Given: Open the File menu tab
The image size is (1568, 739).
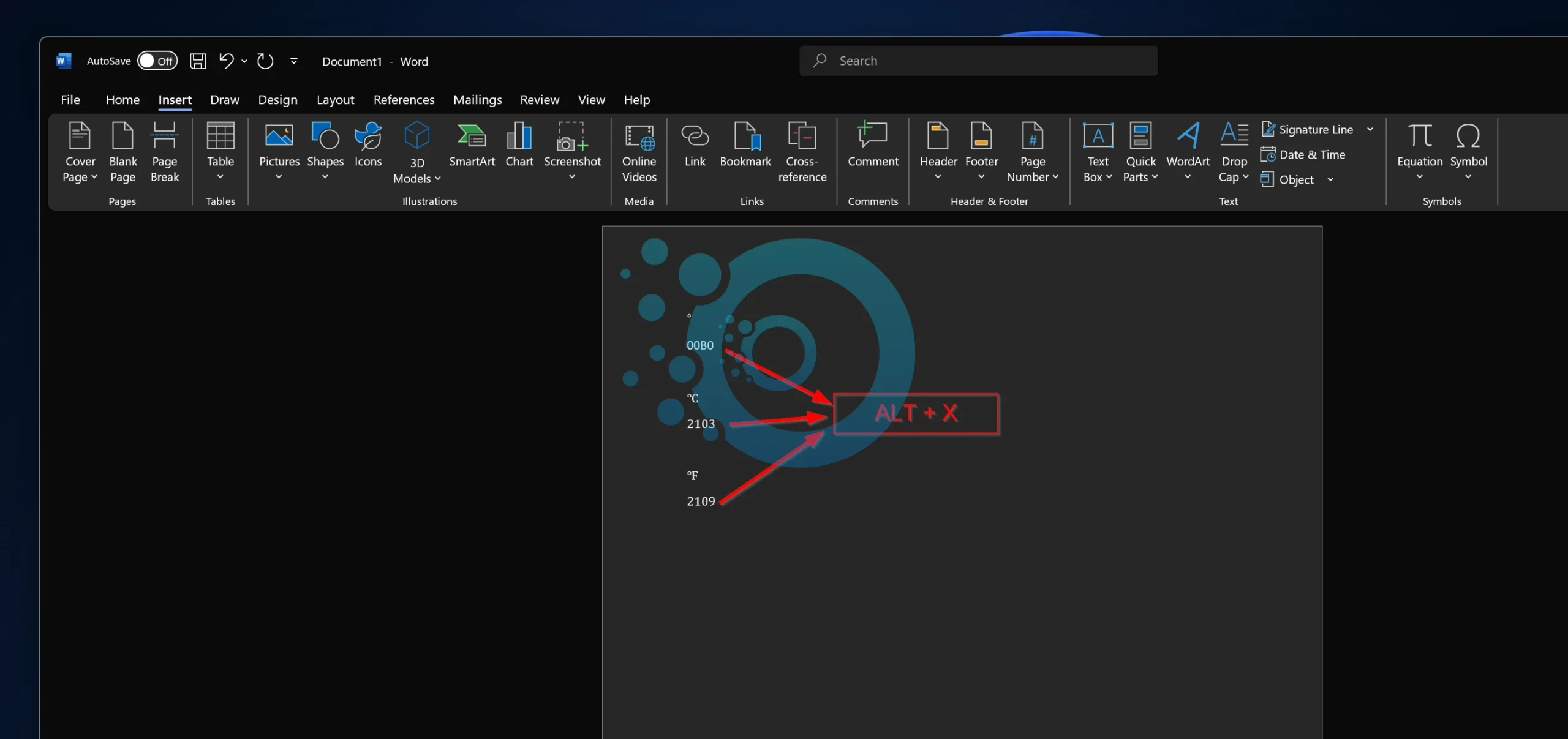Looking at the screenshot, I should click(x=70, y=99).
